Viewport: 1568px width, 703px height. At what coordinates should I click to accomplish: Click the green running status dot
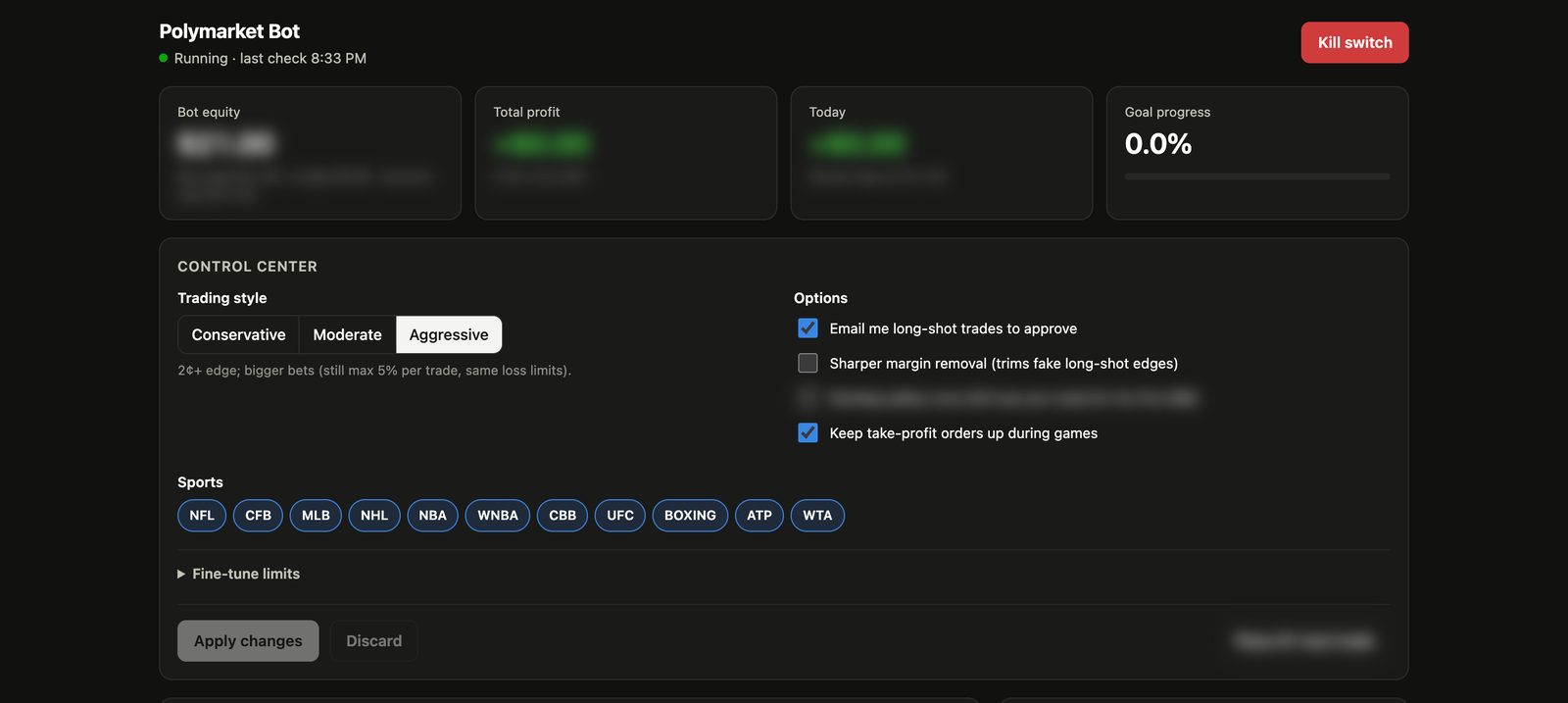pos(164,58)
